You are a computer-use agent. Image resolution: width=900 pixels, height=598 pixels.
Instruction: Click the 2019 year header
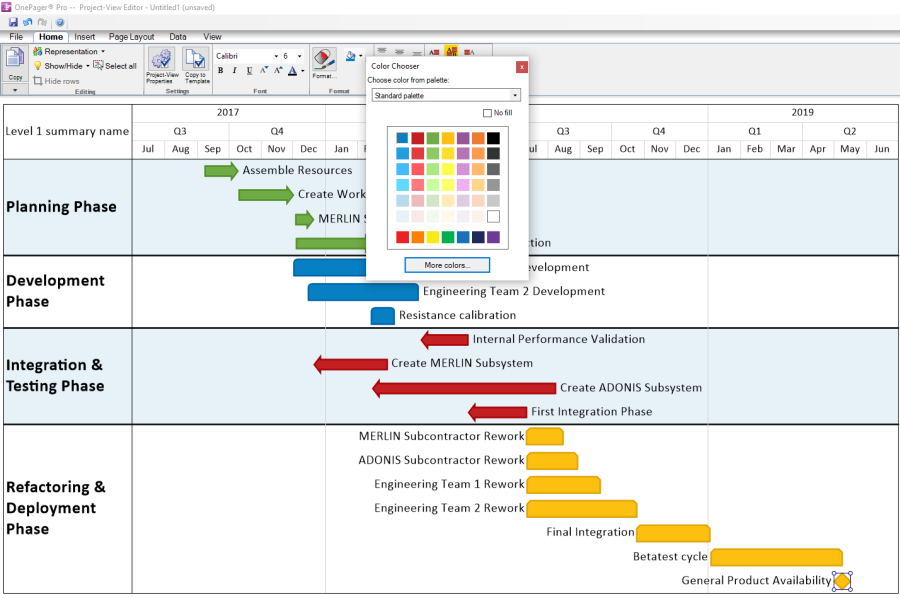pyautogui.click(x=802, y=112)
